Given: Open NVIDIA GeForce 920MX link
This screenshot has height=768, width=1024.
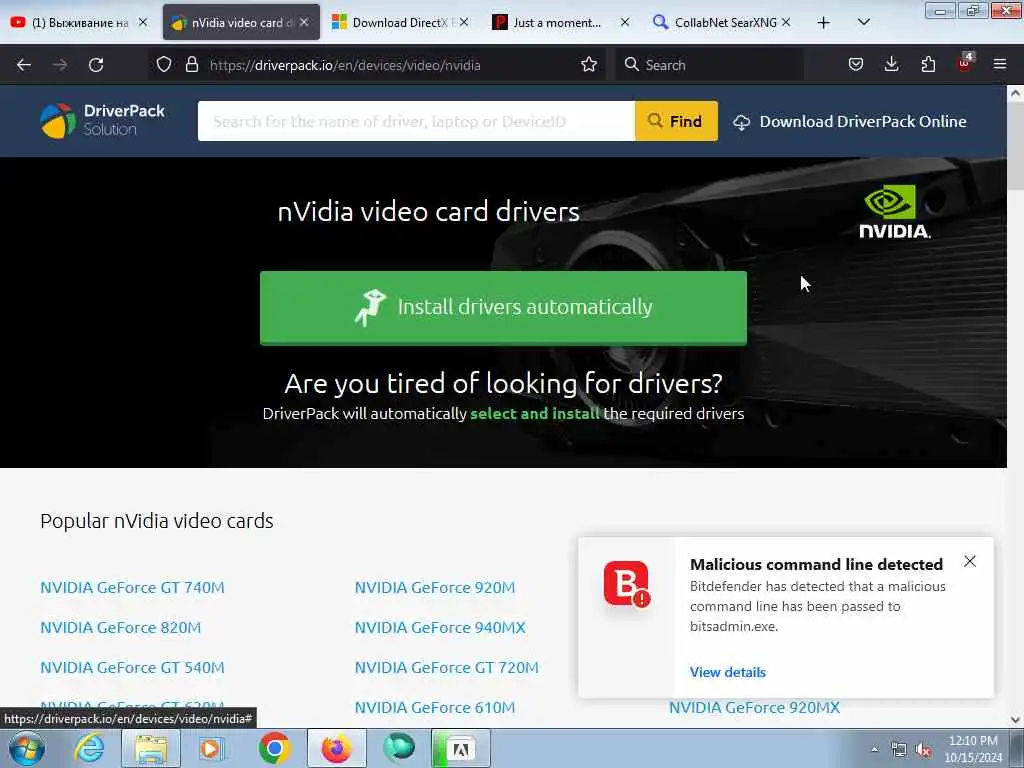Looking at the screenshot, I should click(x=754, y=707).
